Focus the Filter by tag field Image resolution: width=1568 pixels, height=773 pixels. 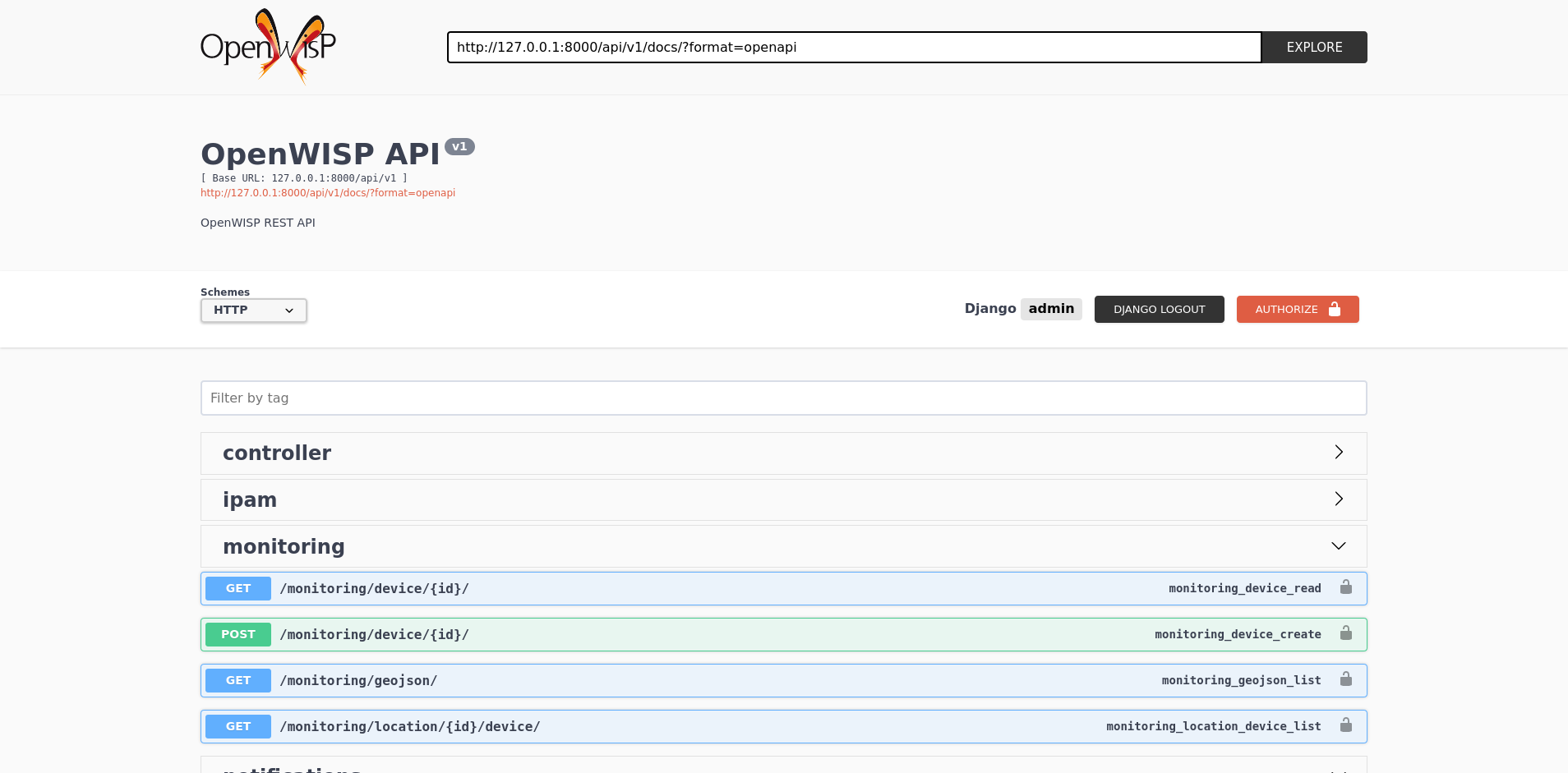pyautogui.click(x=783, y=398)
